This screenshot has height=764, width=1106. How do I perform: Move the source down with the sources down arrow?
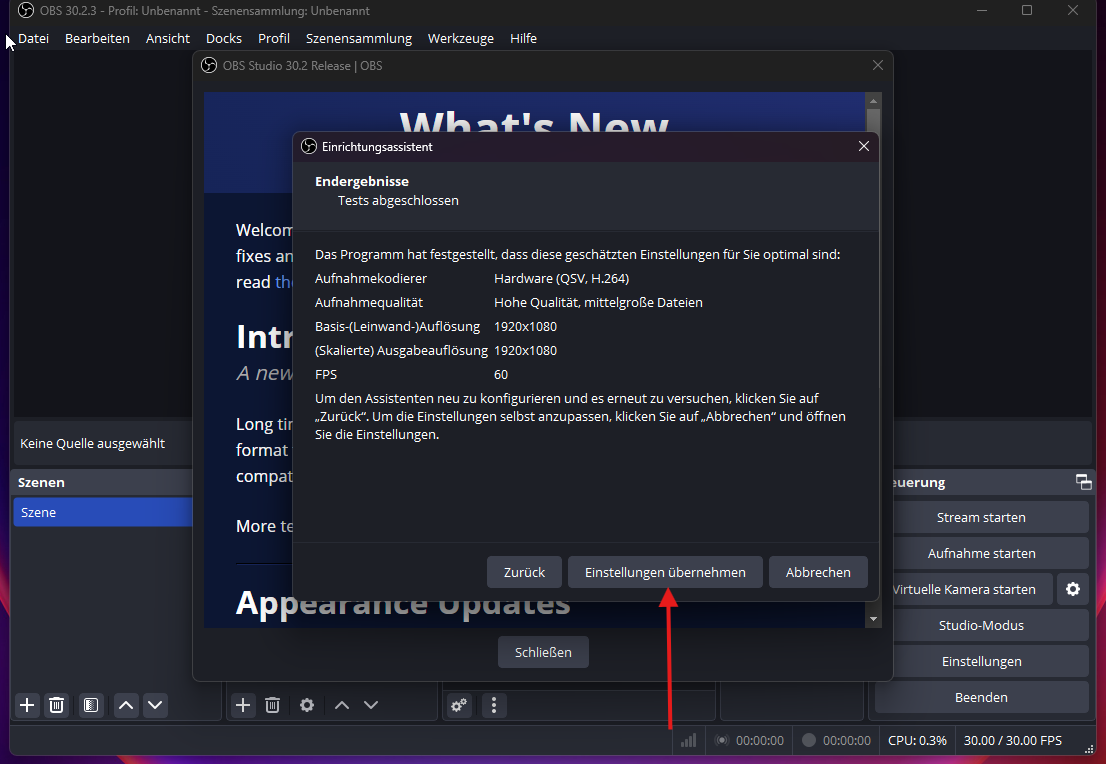click(x=371, y=705)
